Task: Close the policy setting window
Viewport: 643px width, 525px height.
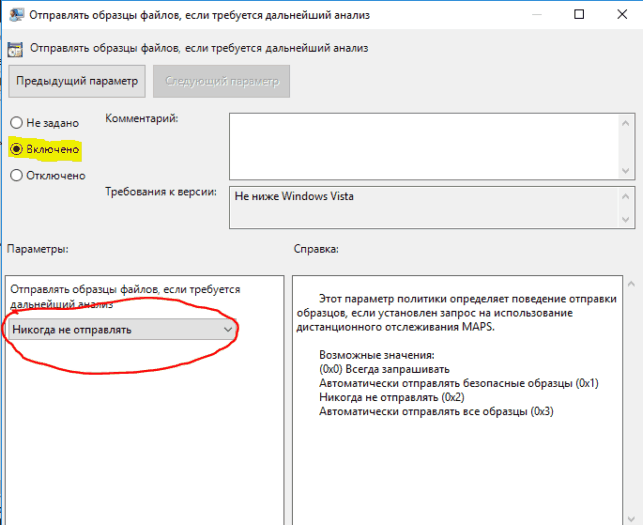Action: click(622, 14)
